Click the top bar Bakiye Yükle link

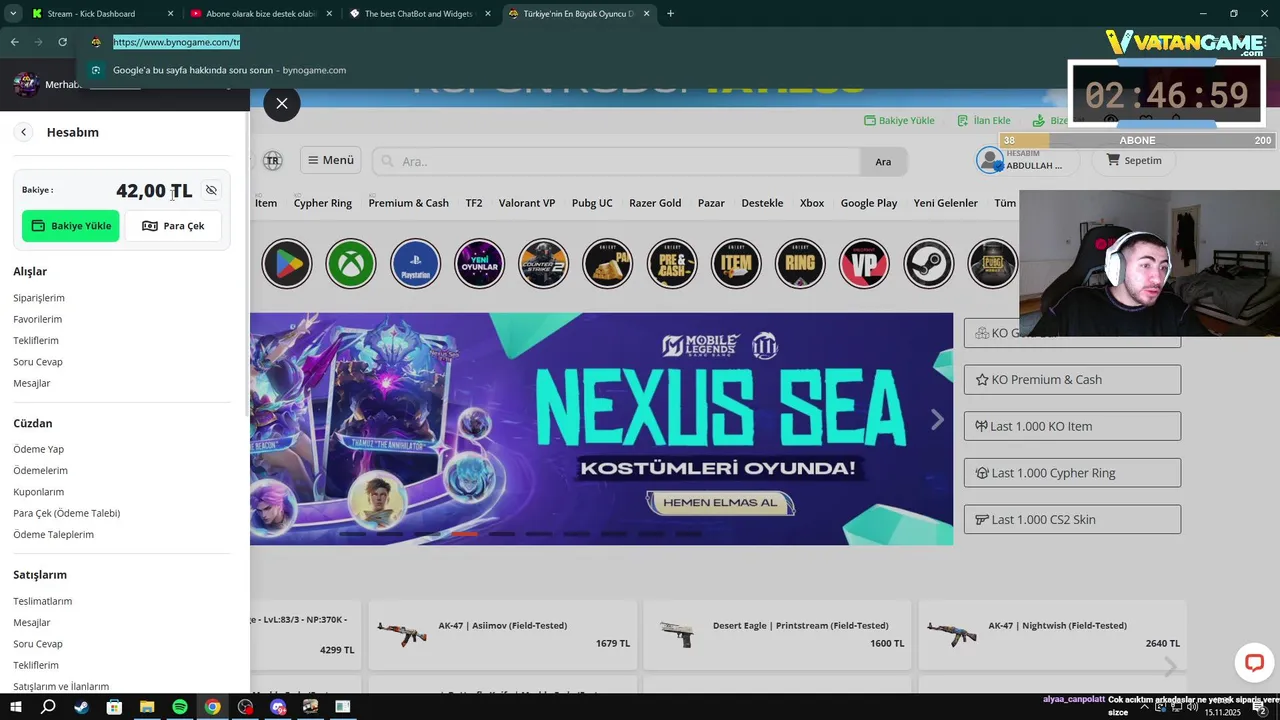pos(899,120)
